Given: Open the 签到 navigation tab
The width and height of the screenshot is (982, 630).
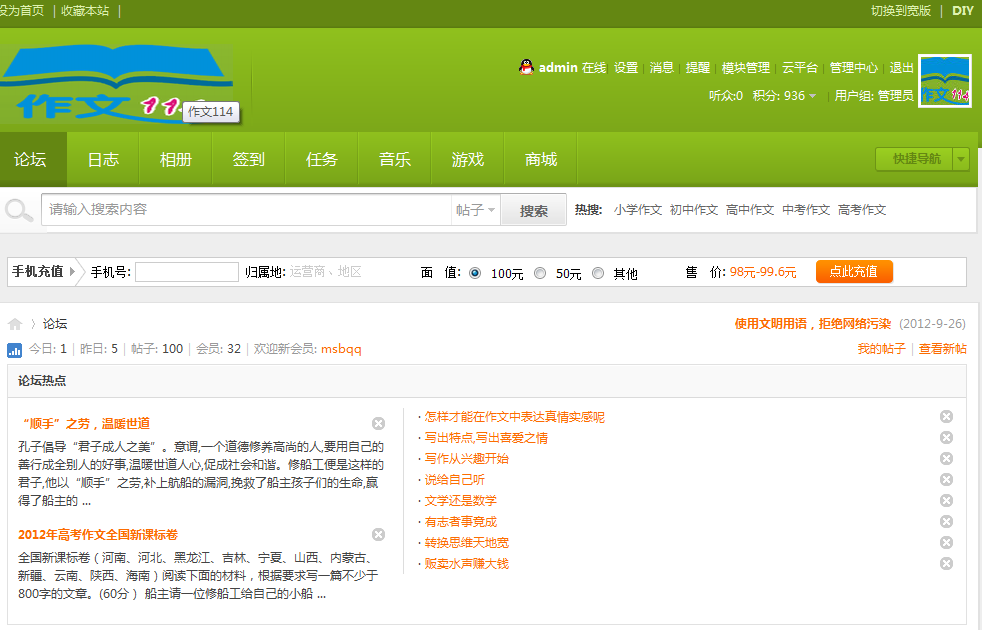Looking at the screenshot, I should pos(249,160).
